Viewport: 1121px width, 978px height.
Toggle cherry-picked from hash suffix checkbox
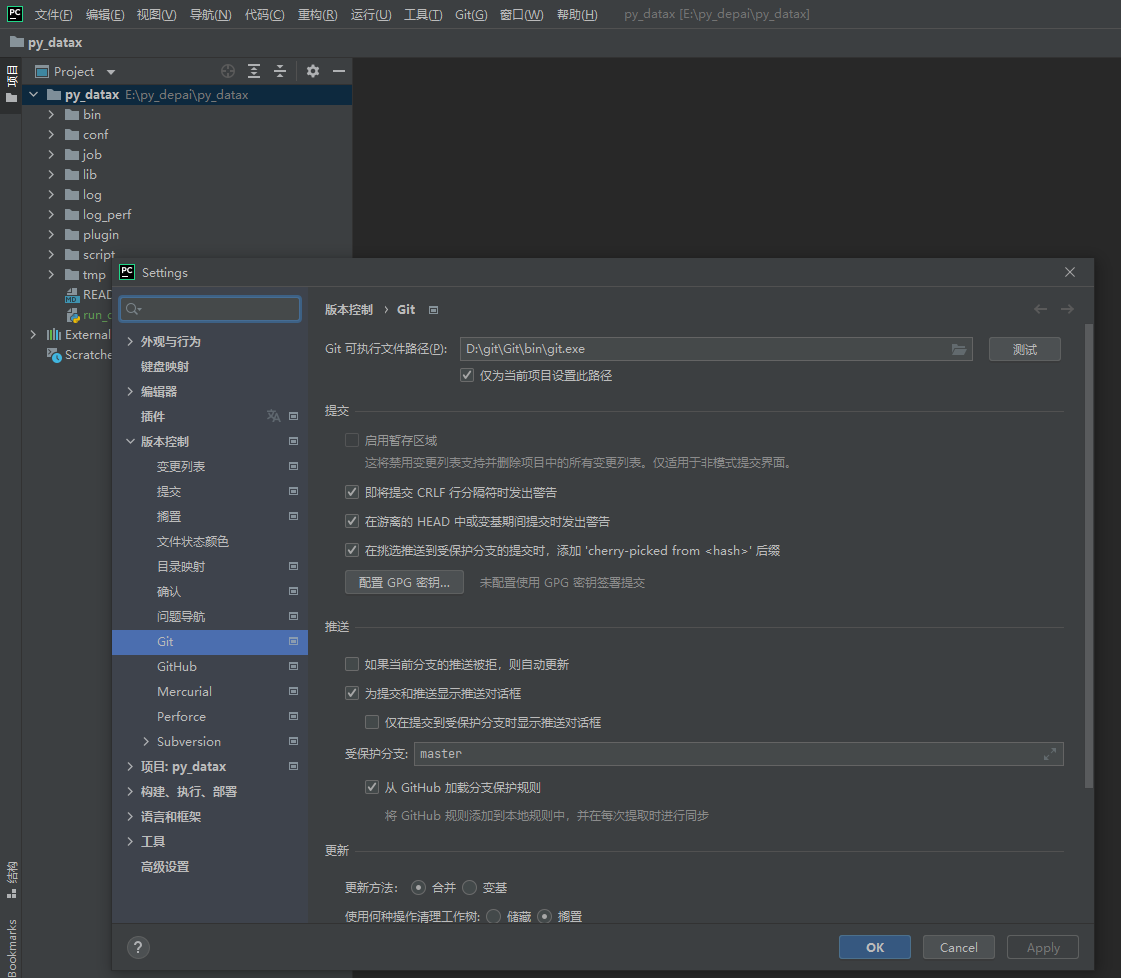tap(352, 550)
